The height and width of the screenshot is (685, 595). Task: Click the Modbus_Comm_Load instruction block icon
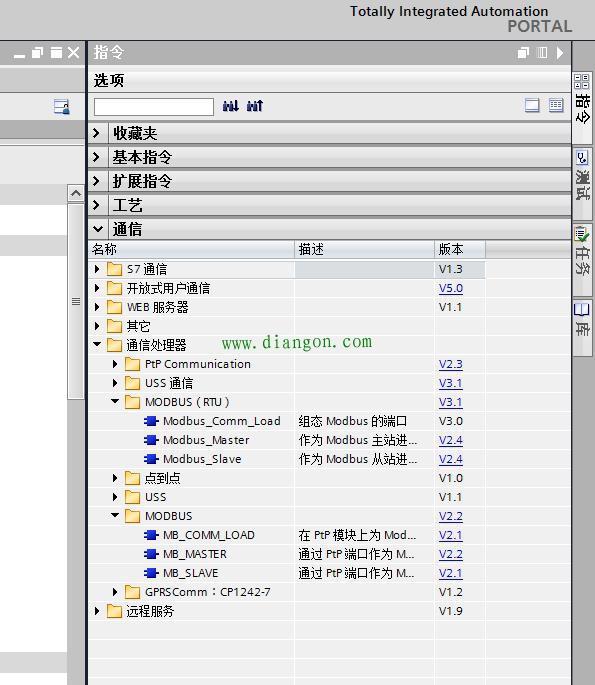pos(151,421)
